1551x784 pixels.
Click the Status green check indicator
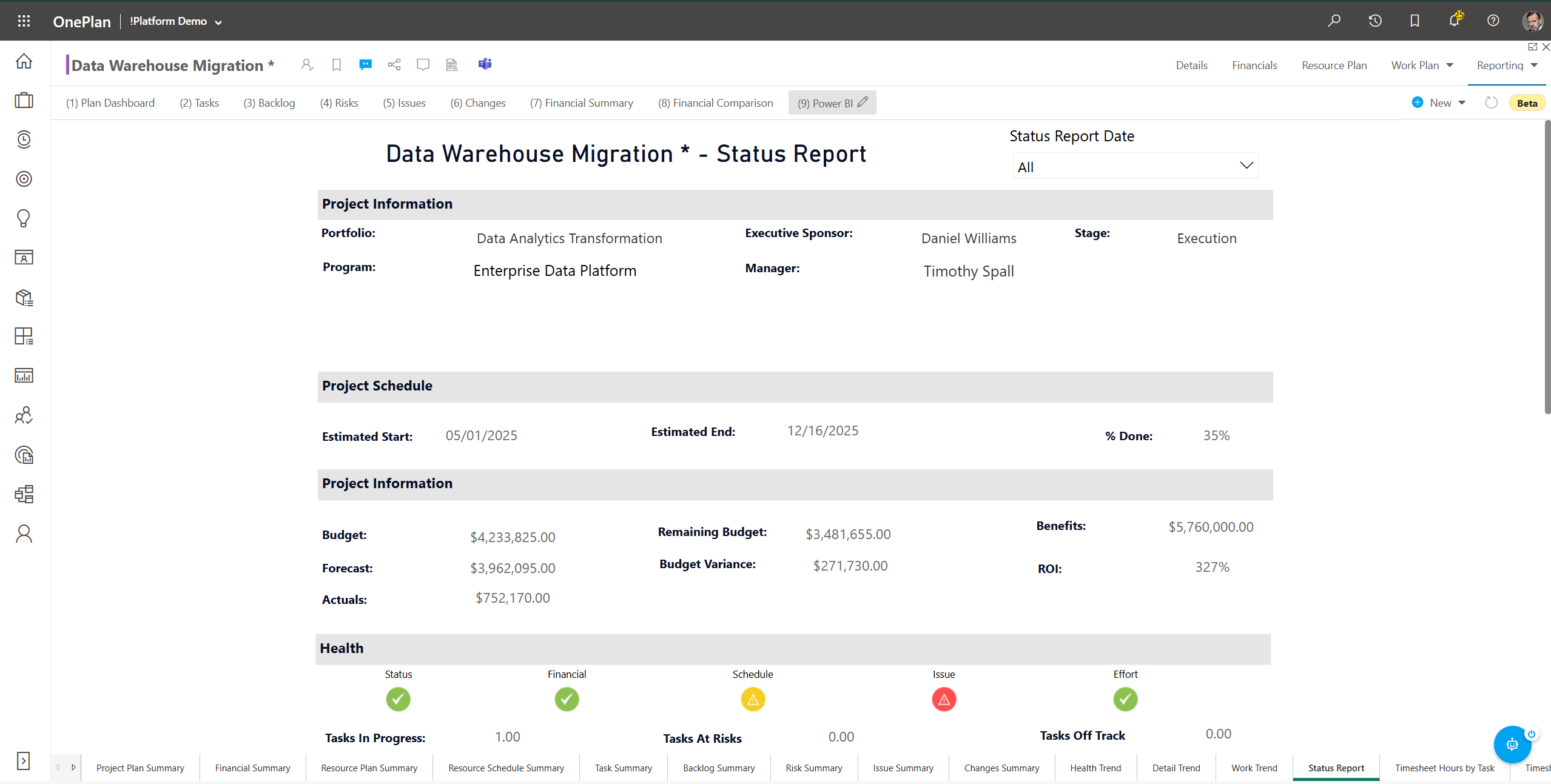point(398,699)
